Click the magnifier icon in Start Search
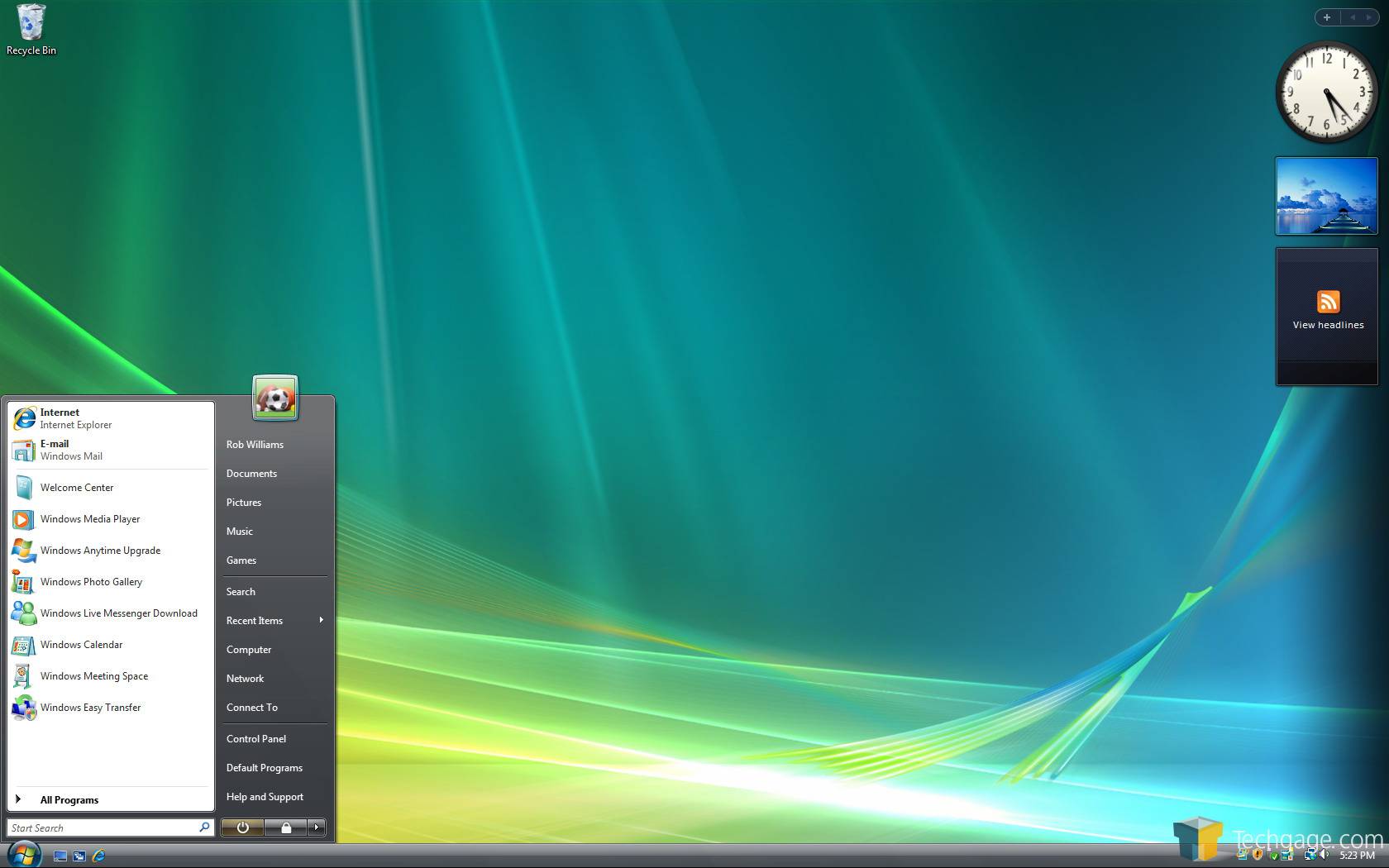This screenshot has width=1389, height=868. 204,827
